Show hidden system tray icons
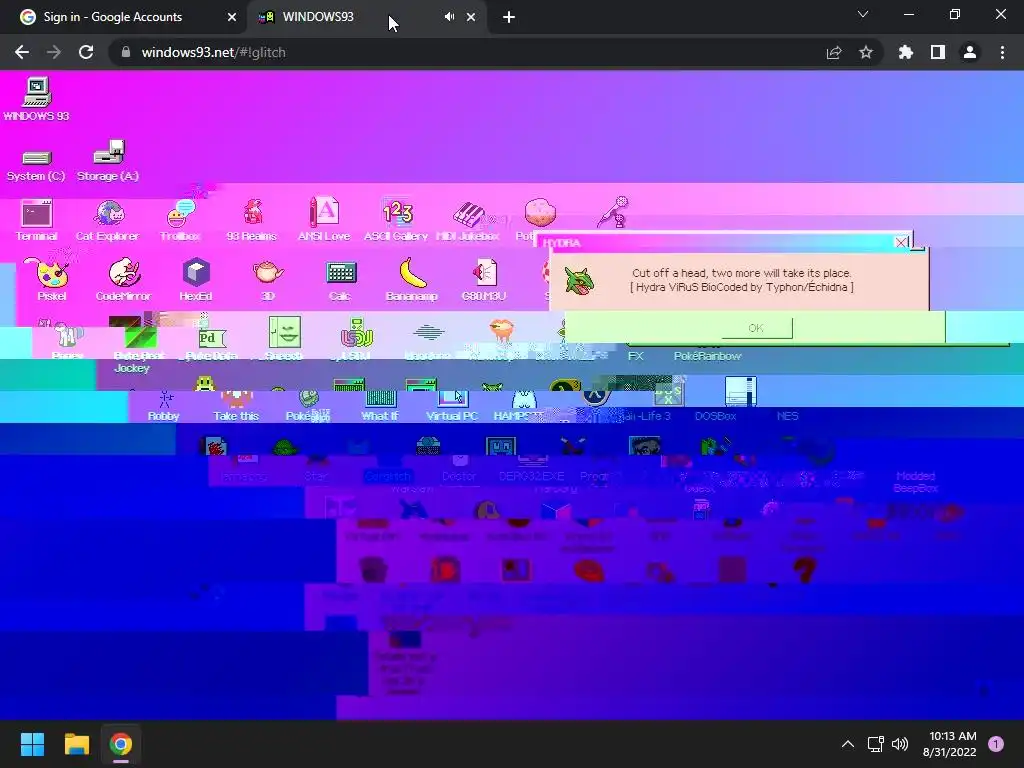The height and width of the screenshot is (768, 1024). (848, 744)
